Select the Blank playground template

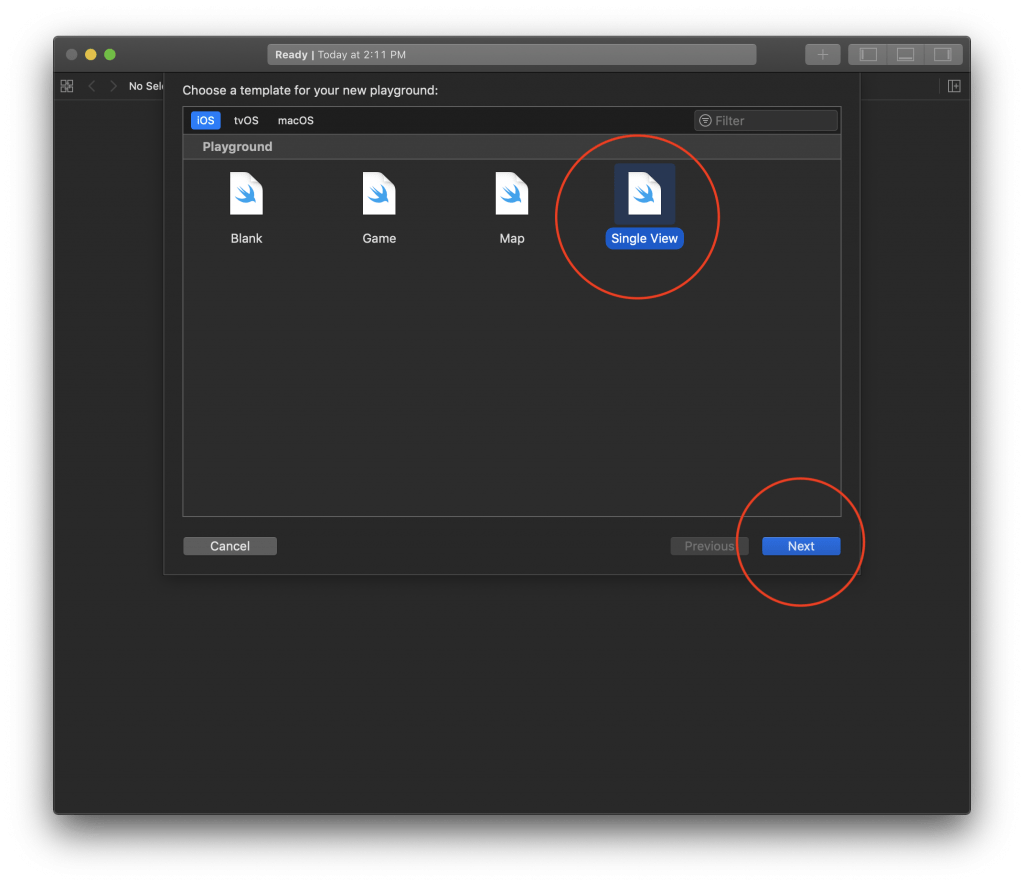tap(246, 208)
